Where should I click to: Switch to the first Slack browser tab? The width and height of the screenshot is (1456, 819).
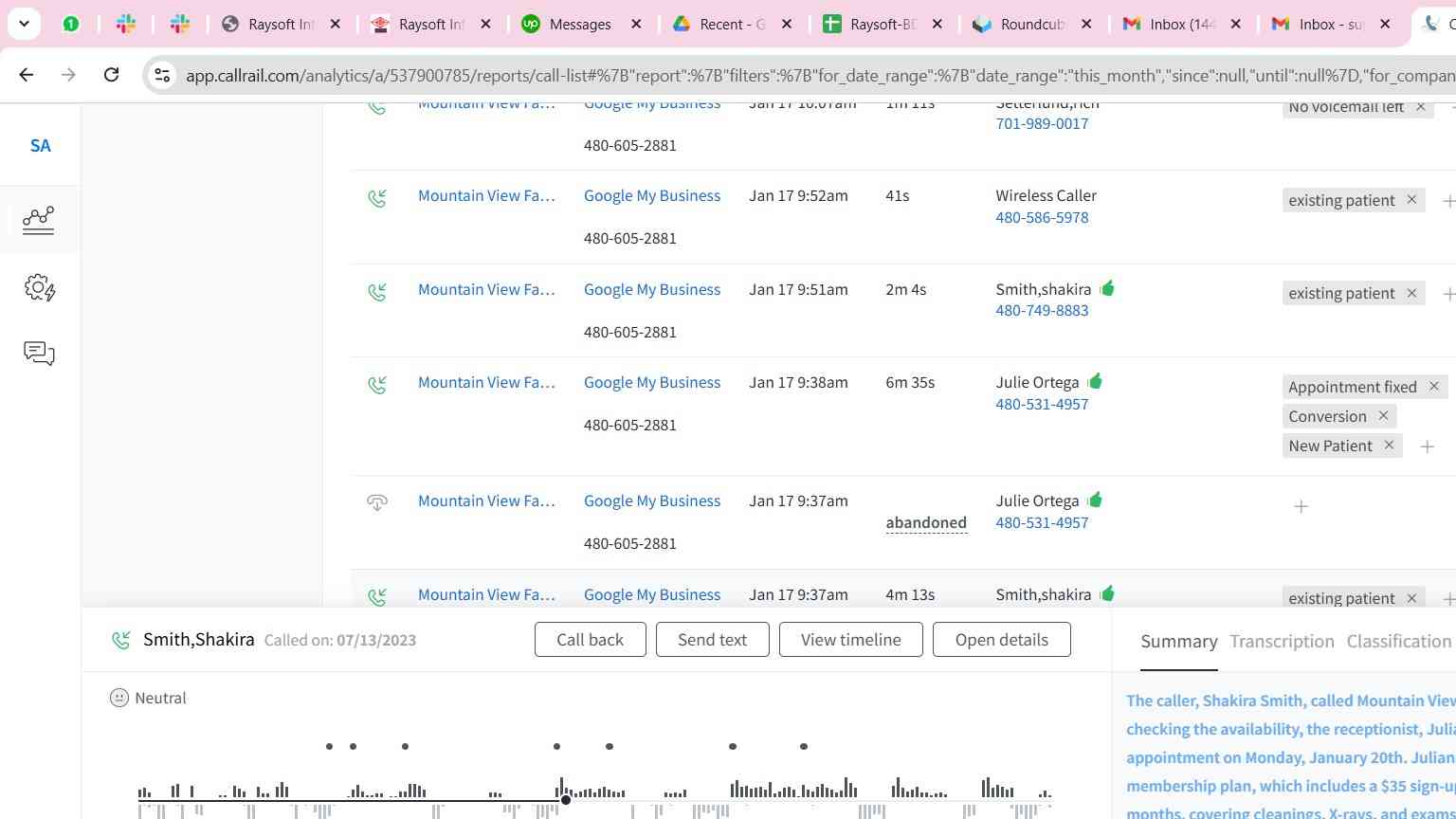point(126,24)
